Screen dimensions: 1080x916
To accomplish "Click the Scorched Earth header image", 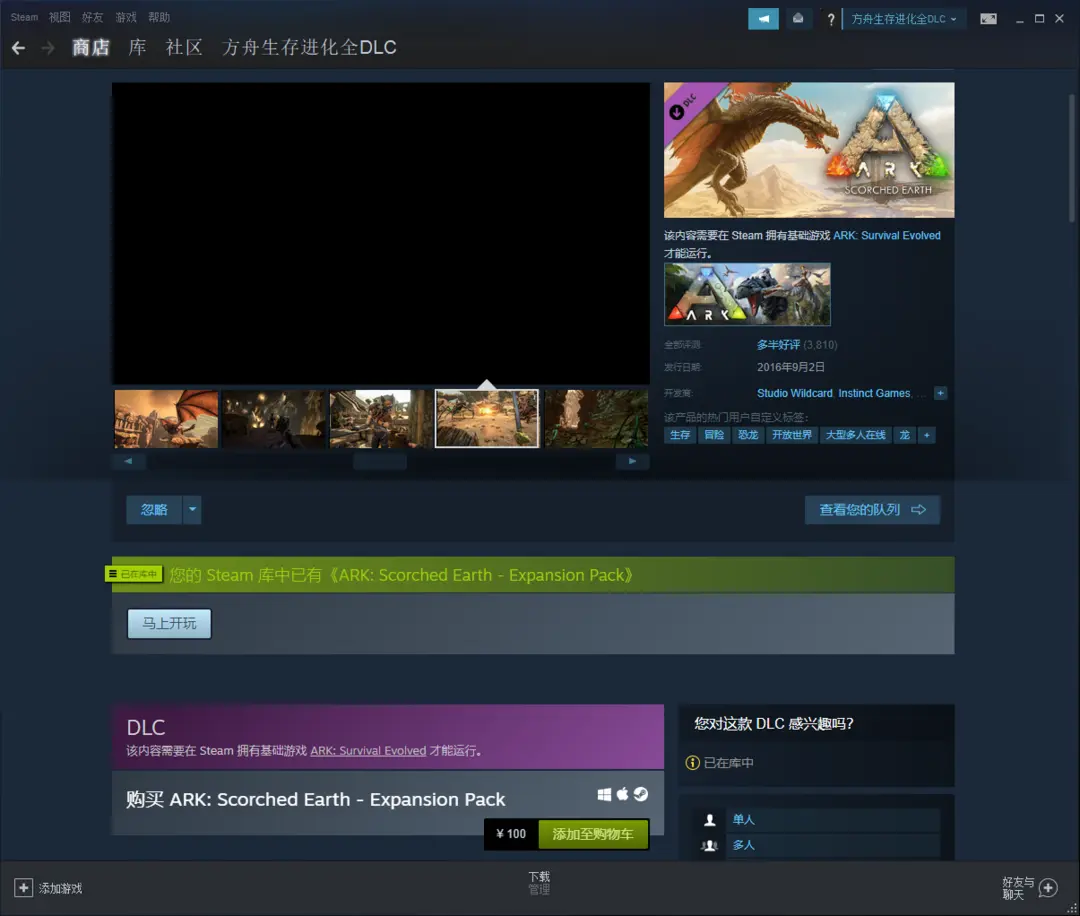I will 809,150.
